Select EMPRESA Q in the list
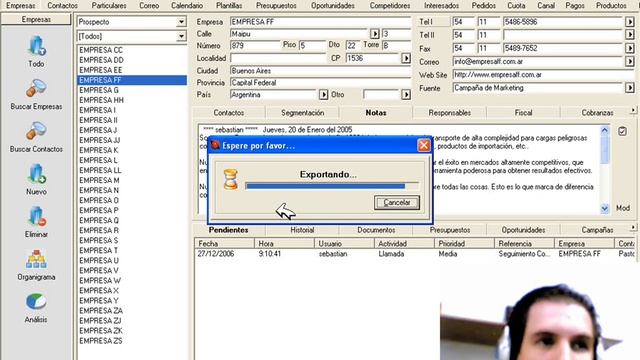Viewport: 640px width, 360px height. click(132, 220)
